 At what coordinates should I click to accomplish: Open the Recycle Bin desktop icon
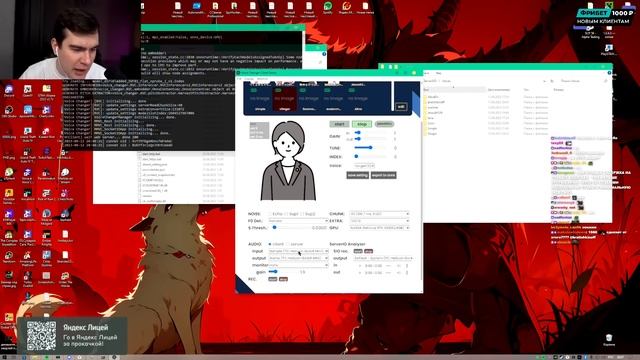pos(609,340)
